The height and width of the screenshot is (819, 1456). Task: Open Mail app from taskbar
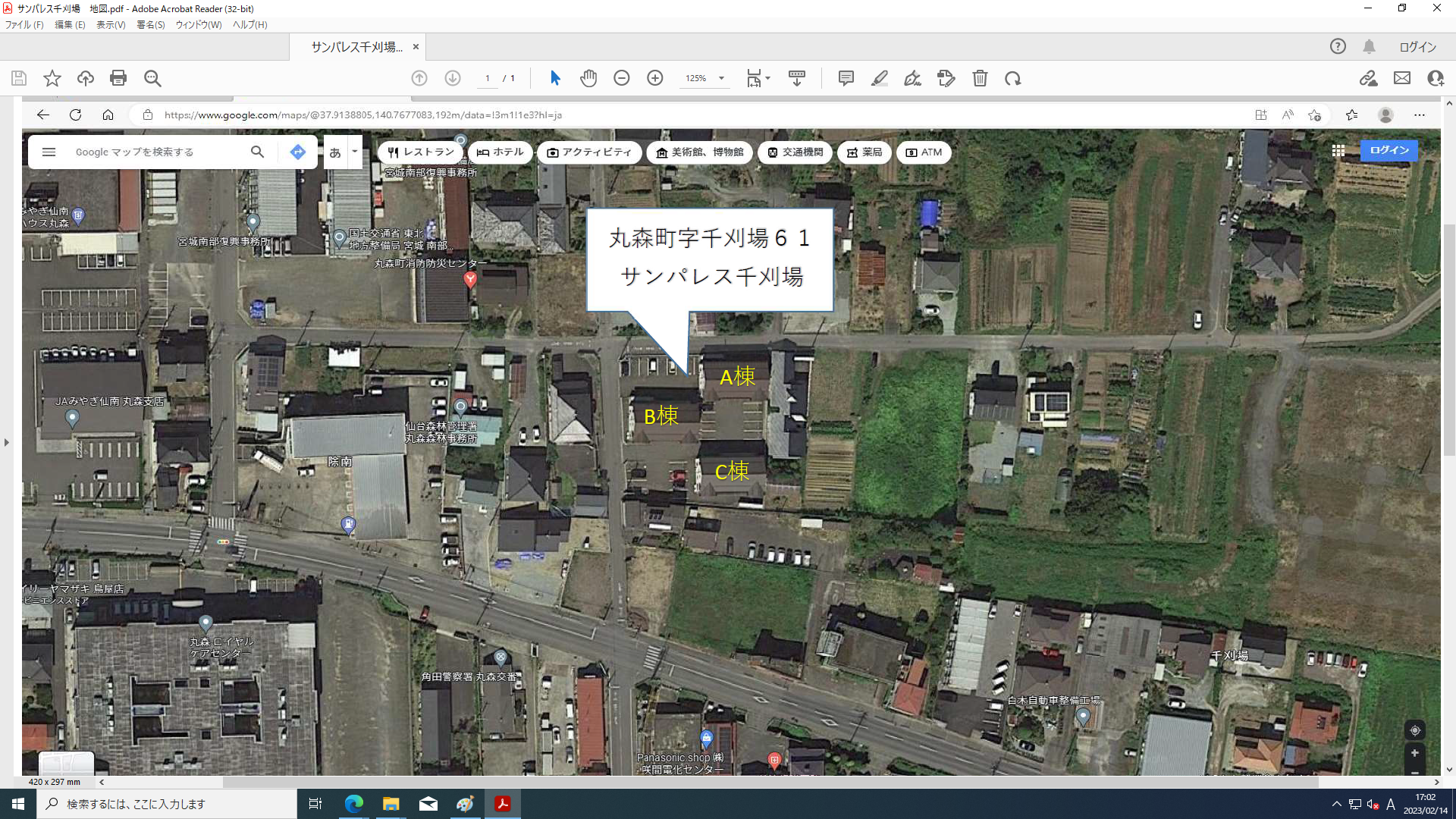coord(428,804)
